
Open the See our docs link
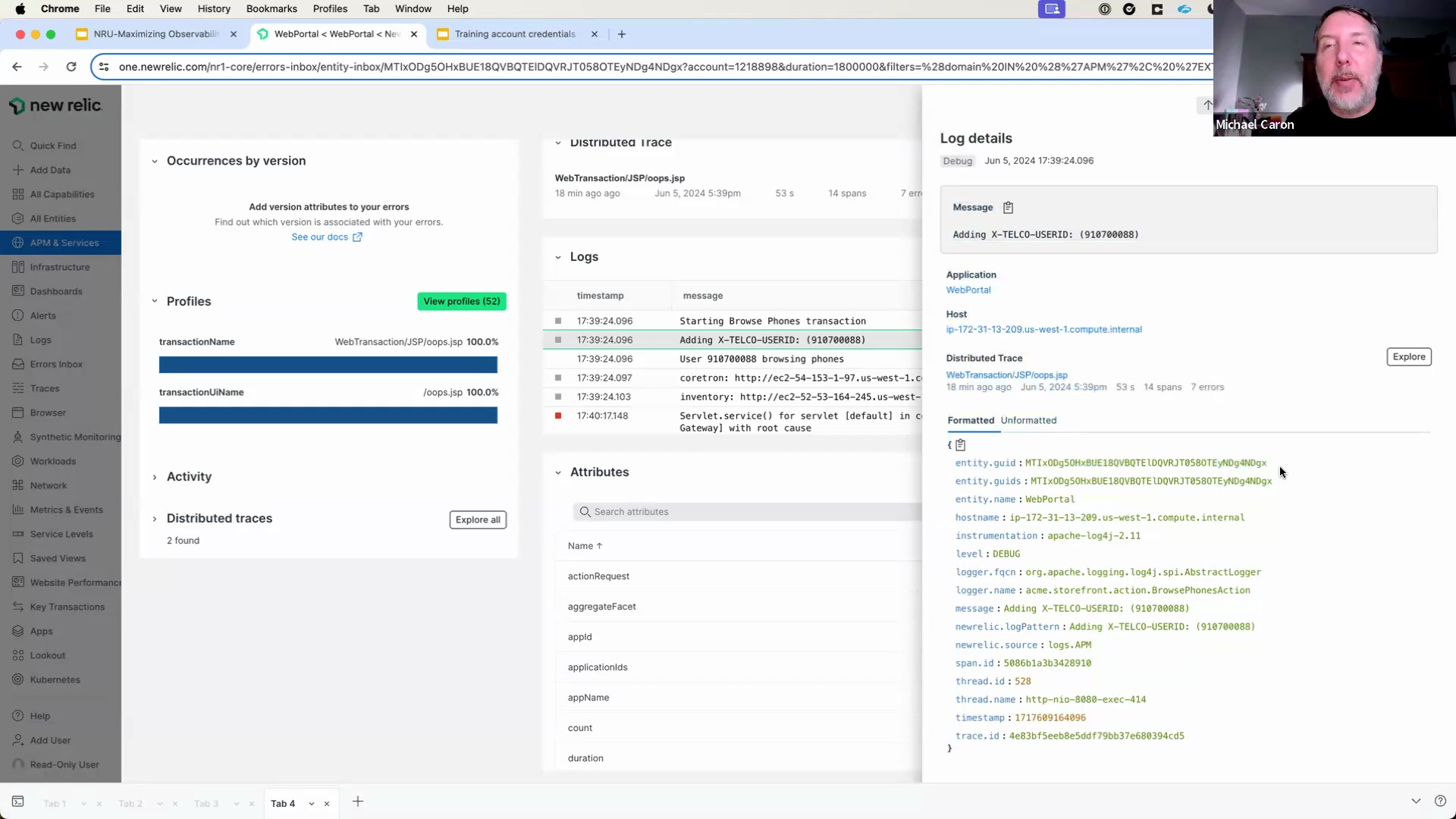[x=327, y=237]
